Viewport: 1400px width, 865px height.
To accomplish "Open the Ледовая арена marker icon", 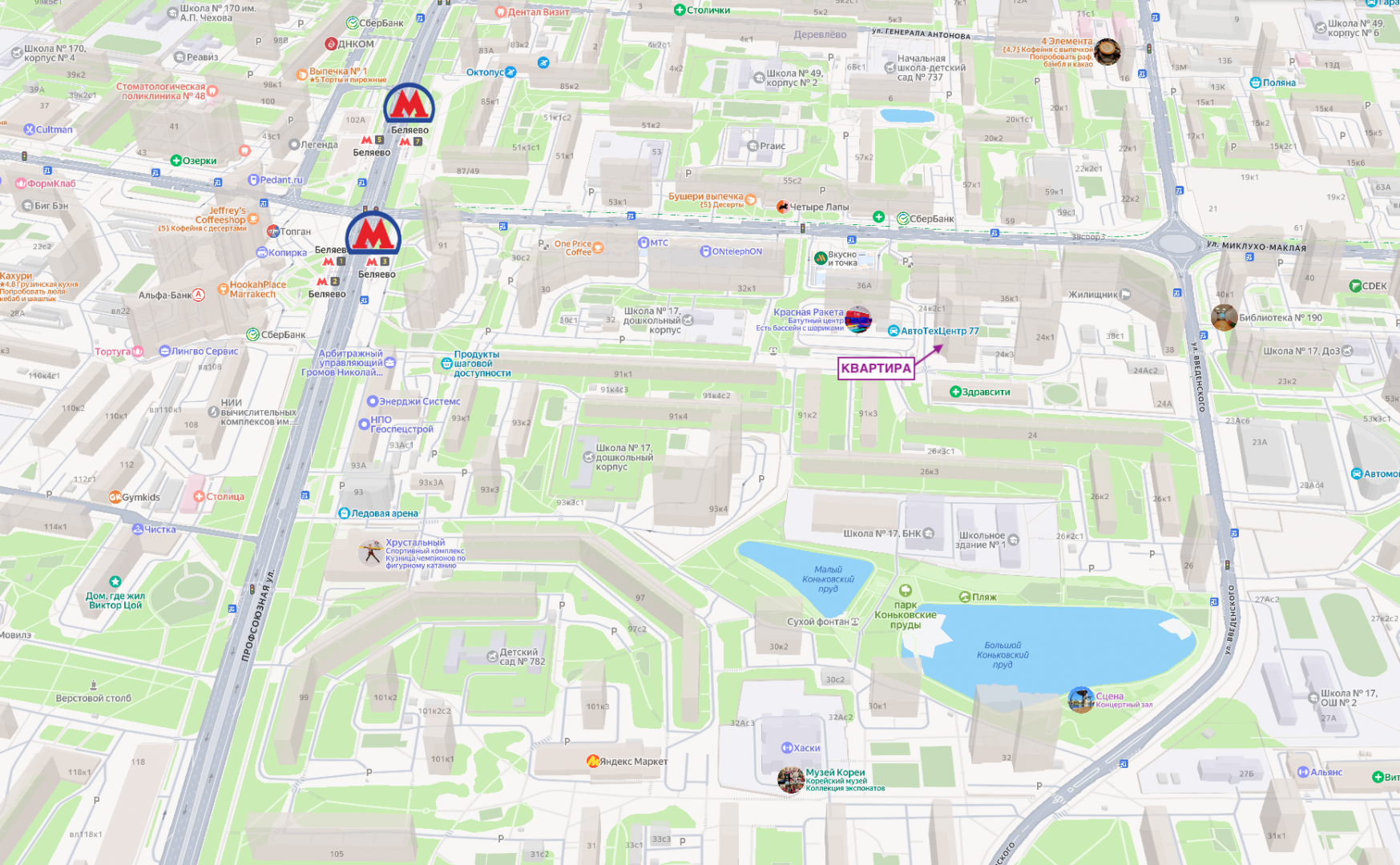I will (x=344, y=513).
